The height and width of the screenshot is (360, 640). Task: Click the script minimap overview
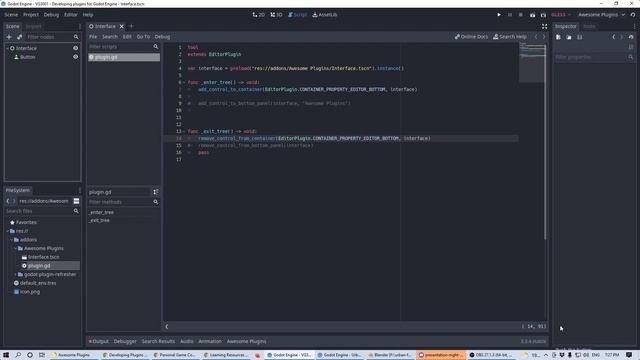[x=532, y=62]
